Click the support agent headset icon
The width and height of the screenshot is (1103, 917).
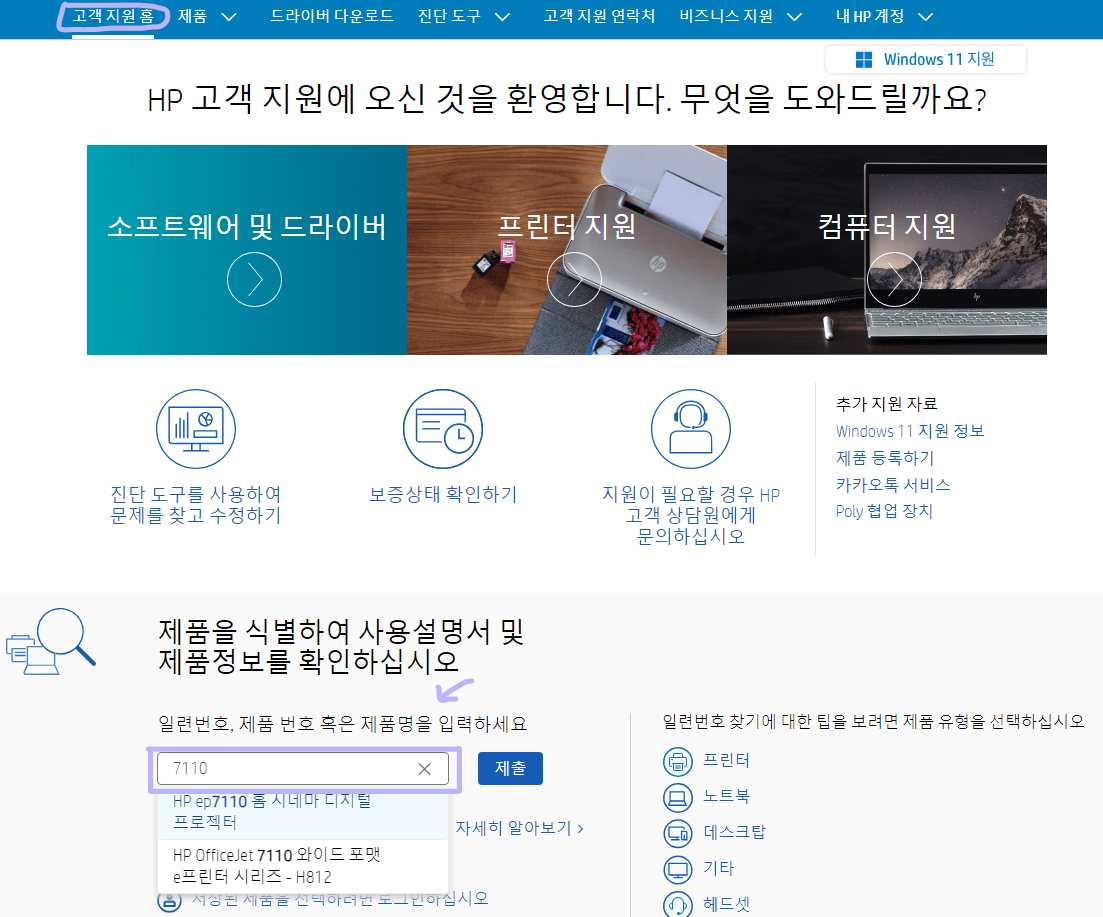pos(690,429)
